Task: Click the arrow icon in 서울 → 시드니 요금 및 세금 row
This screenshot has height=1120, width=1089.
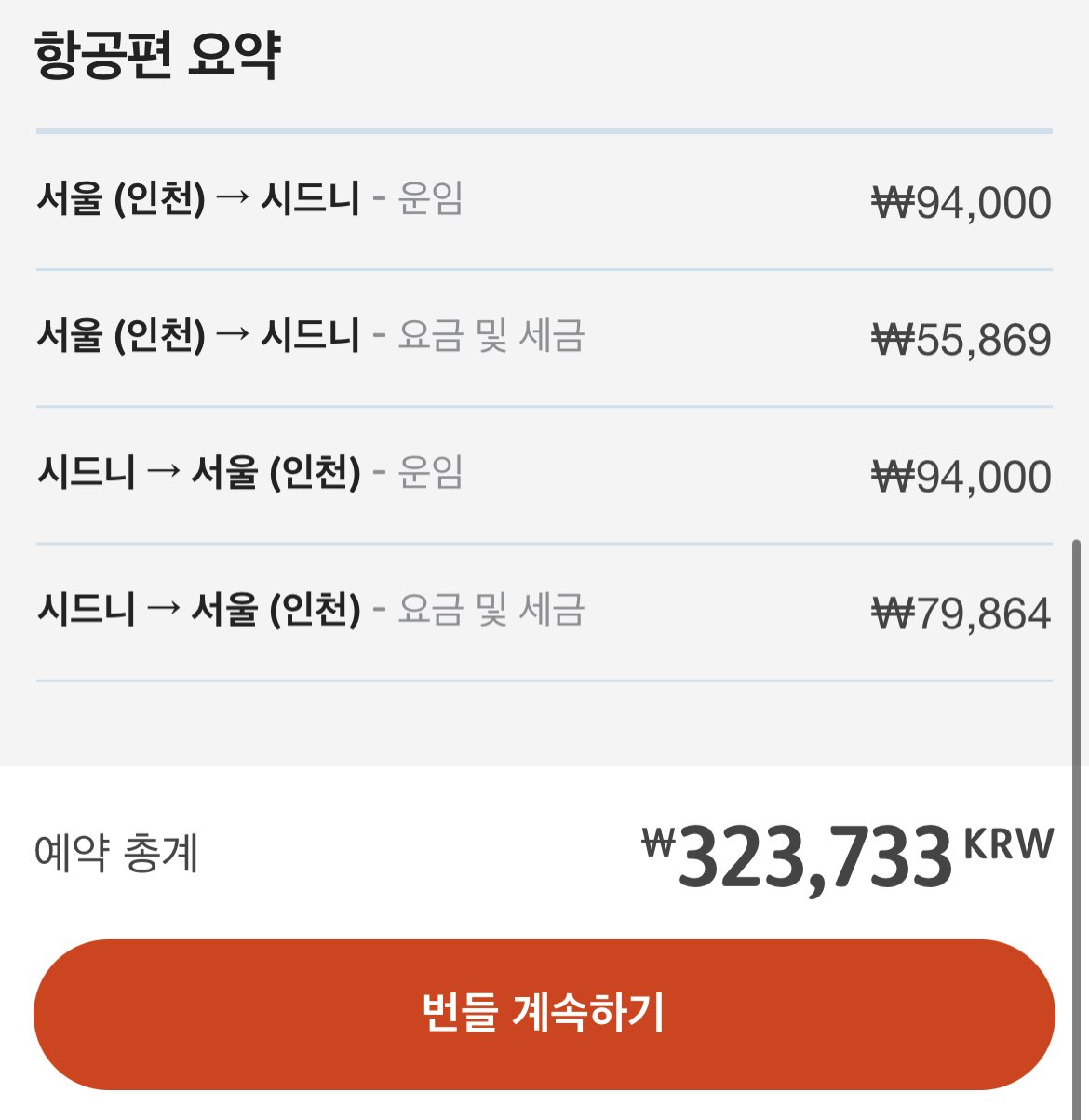Action: click(233, 335)
